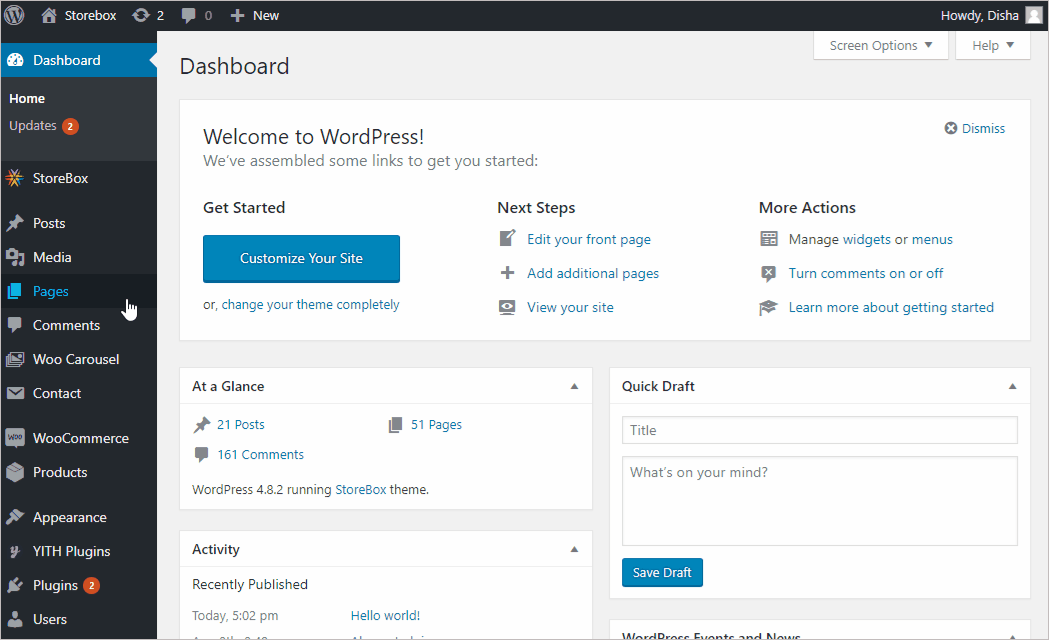Click the Quick Draft Title field

pyautogui.click(x=820, y=430)
